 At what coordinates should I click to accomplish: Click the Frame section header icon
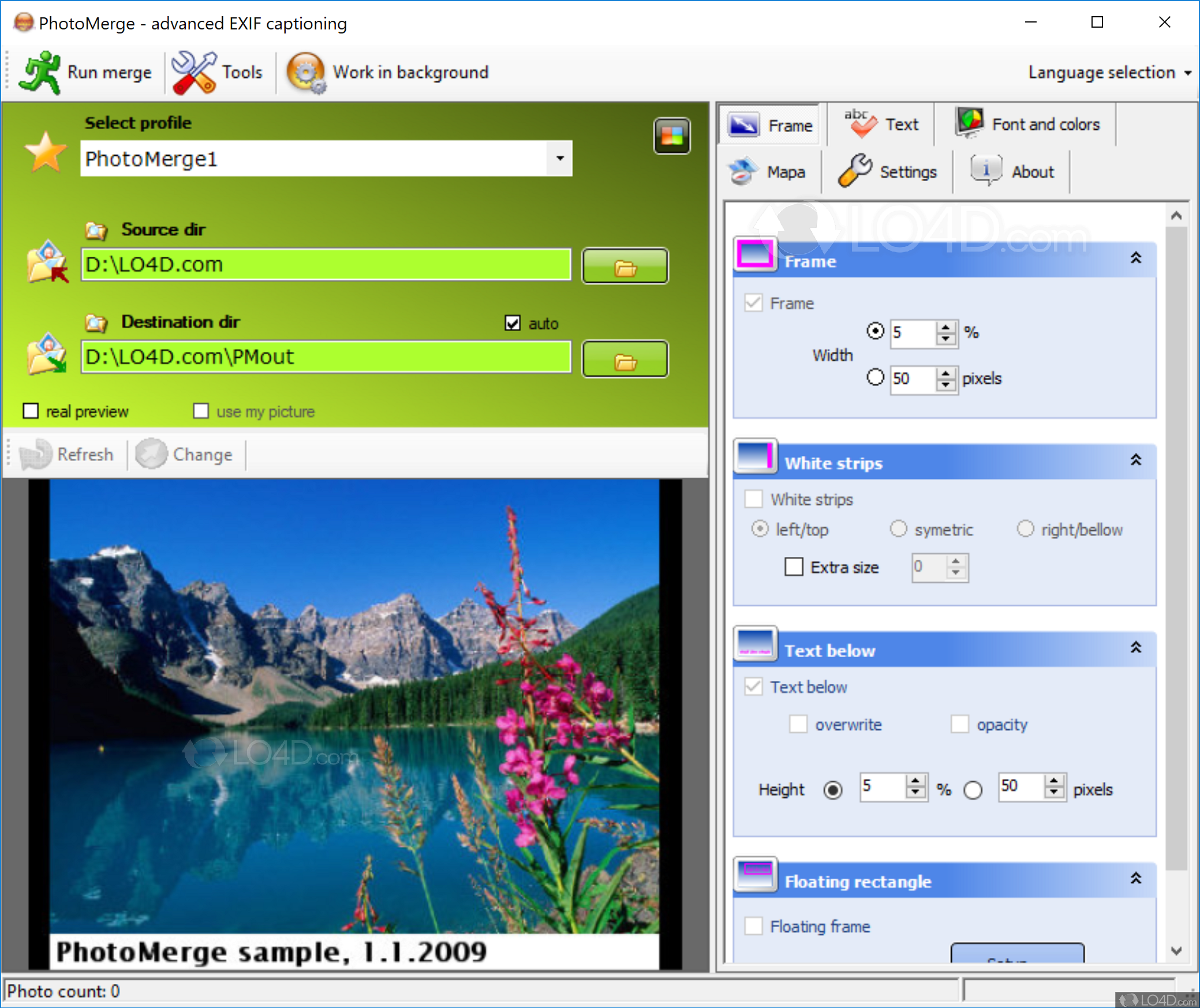755,253
